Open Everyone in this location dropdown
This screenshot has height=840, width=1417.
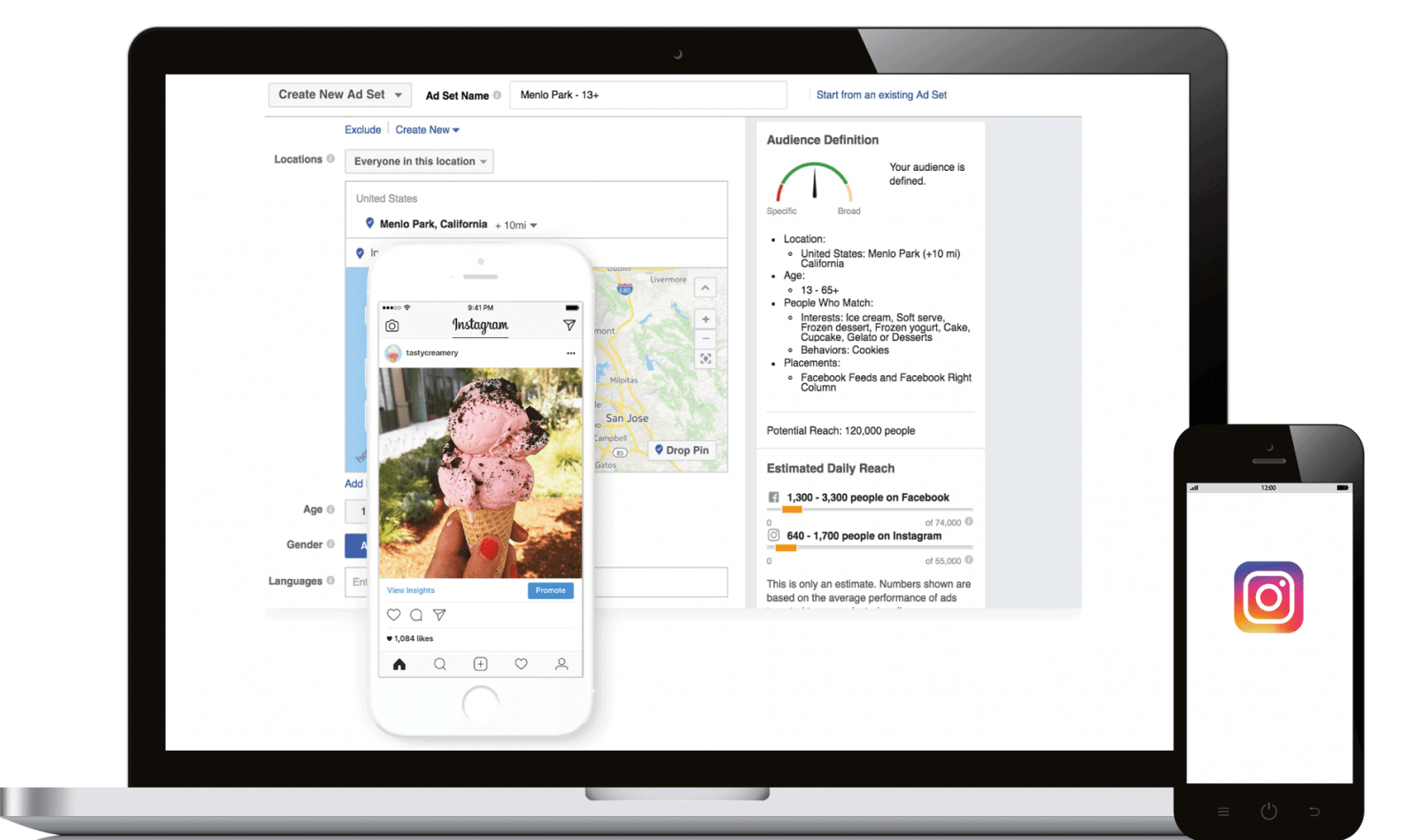click(x=419, y=161)
